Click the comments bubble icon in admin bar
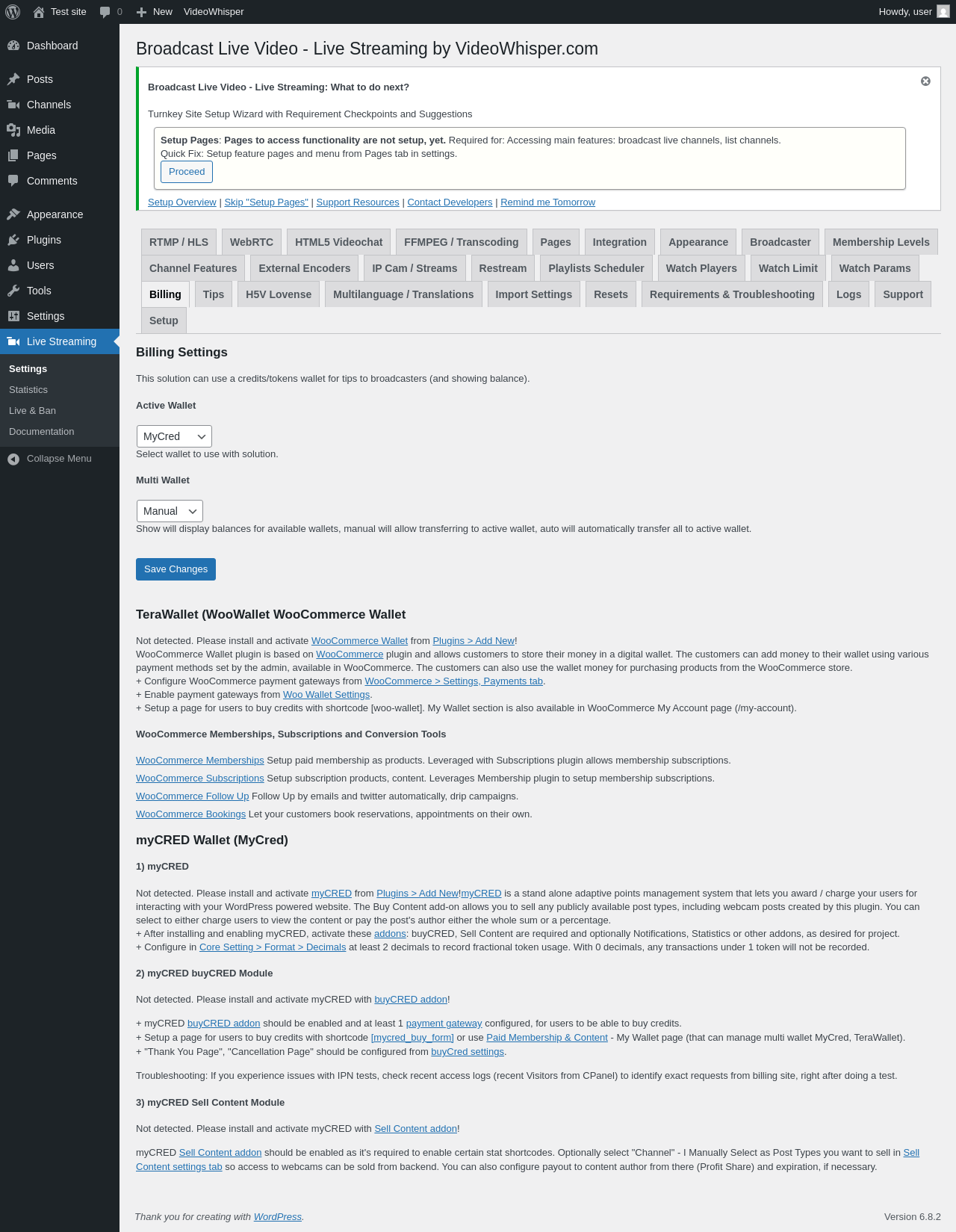Image resolution: width=956 pixels, height=1232 pixels. [x=105, y=12]
